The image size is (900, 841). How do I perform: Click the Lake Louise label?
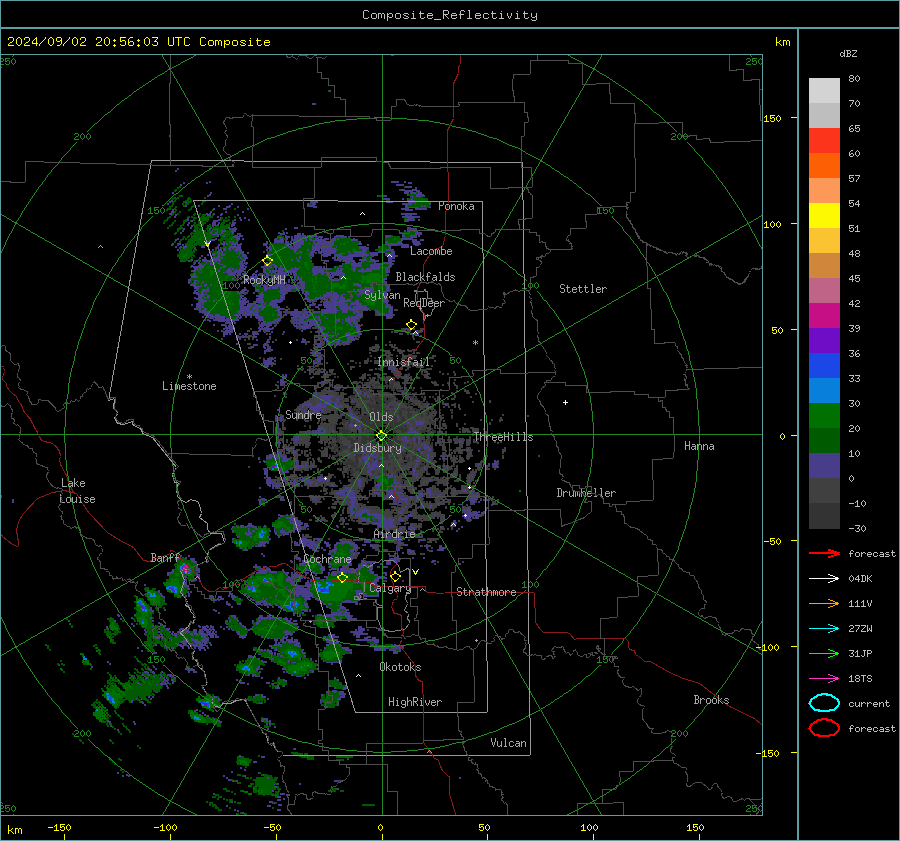(77, 491)
